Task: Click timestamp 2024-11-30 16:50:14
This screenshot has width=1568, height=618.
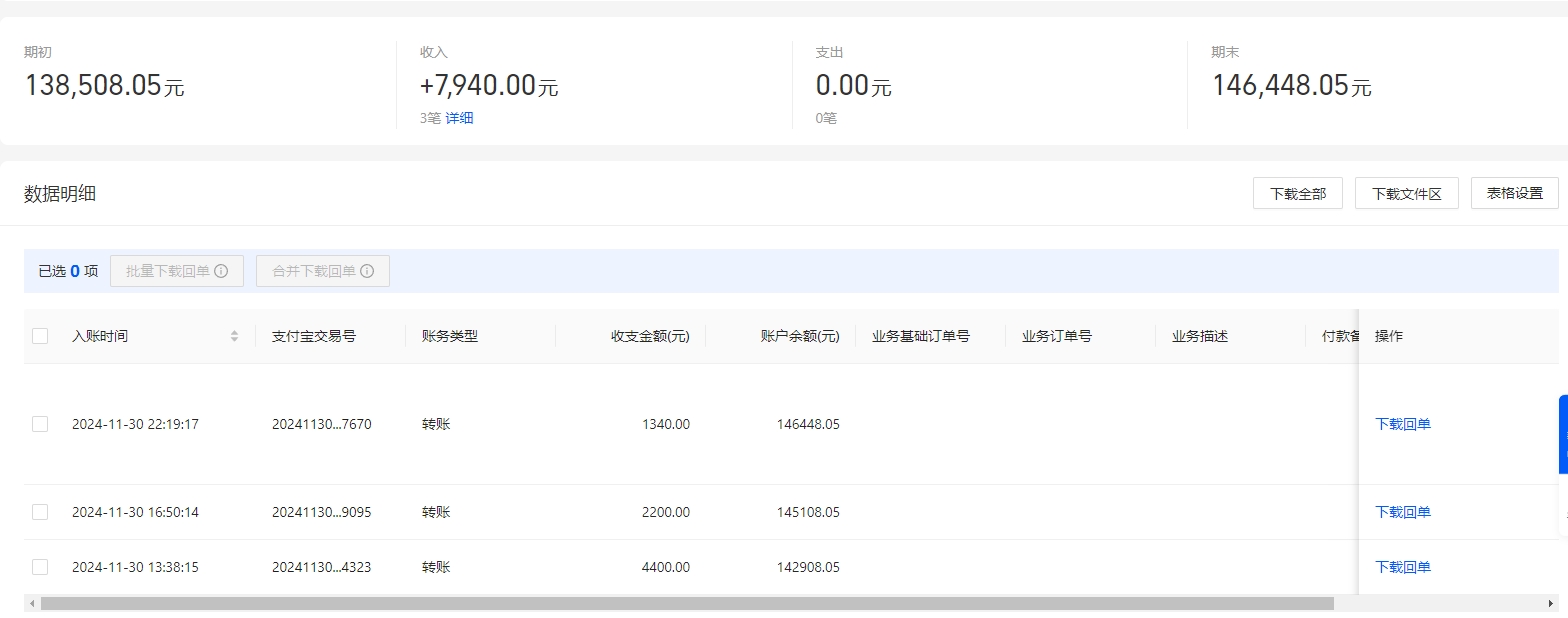Action: point(135,512)
